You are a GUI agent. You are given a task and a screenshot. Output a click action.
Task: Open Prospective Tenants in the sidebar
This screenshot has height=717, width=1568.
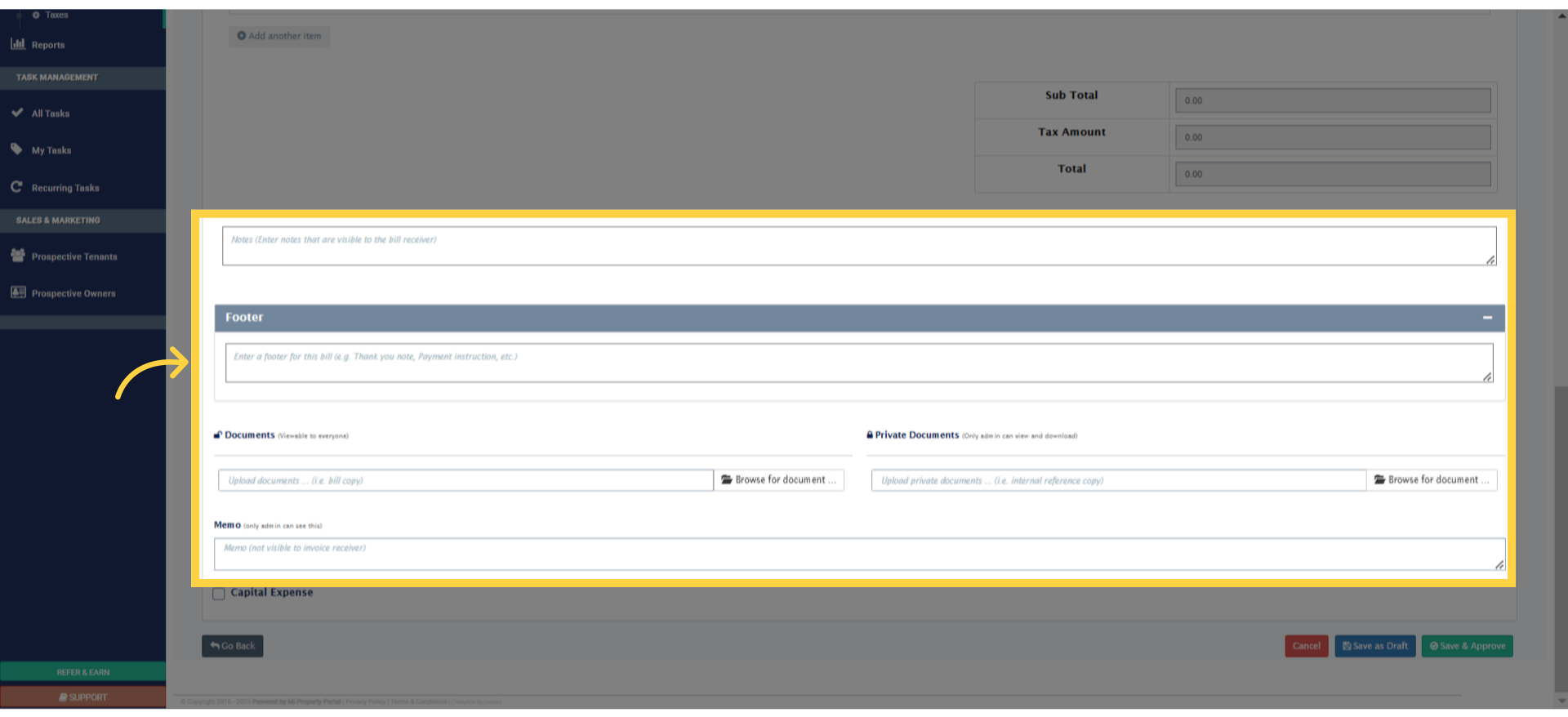tap(74, 256)
